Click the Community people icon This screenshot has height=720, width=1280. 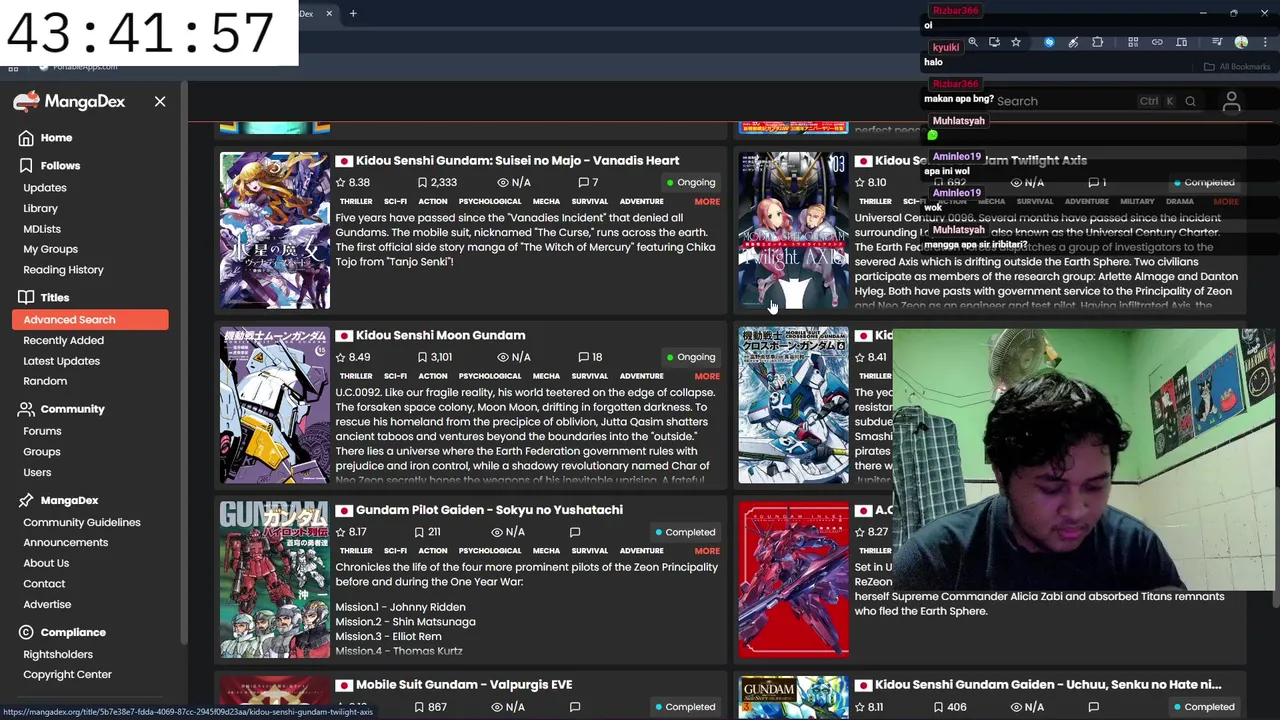[x=26, y=409]
